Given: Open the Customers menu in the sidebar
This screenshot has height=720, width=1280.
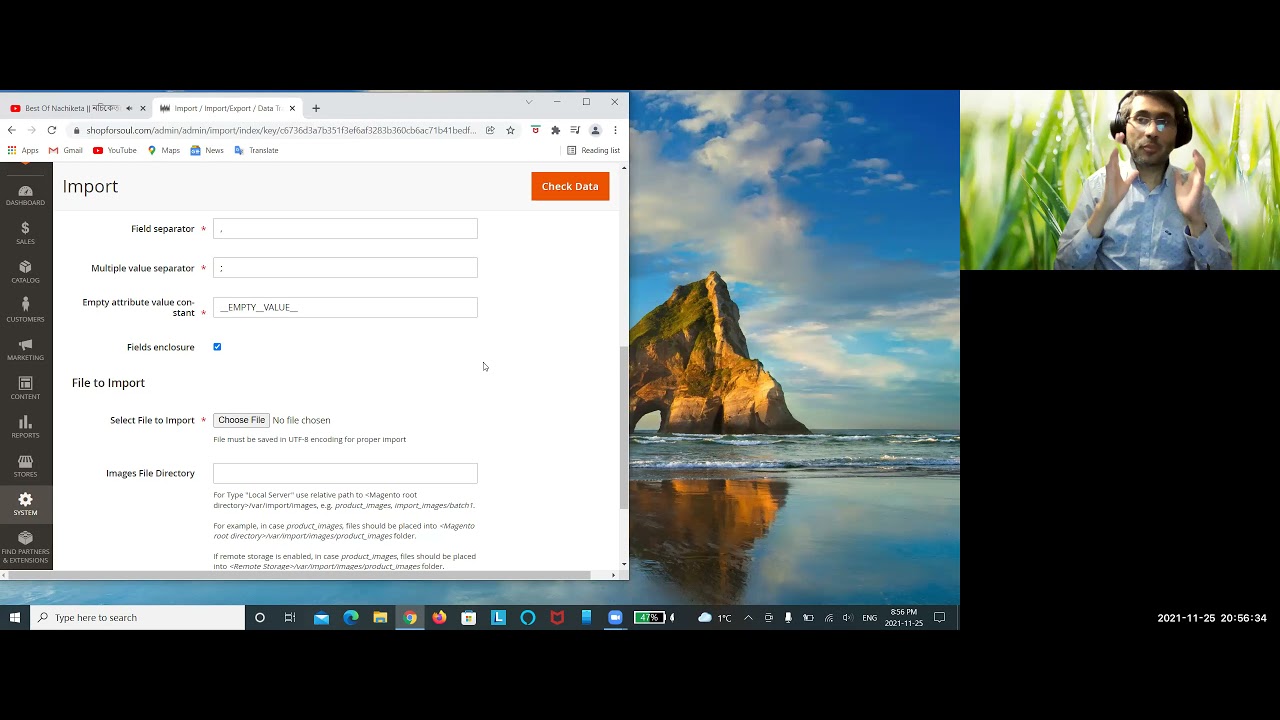Looking at the screenshot, I should (25, 310).
